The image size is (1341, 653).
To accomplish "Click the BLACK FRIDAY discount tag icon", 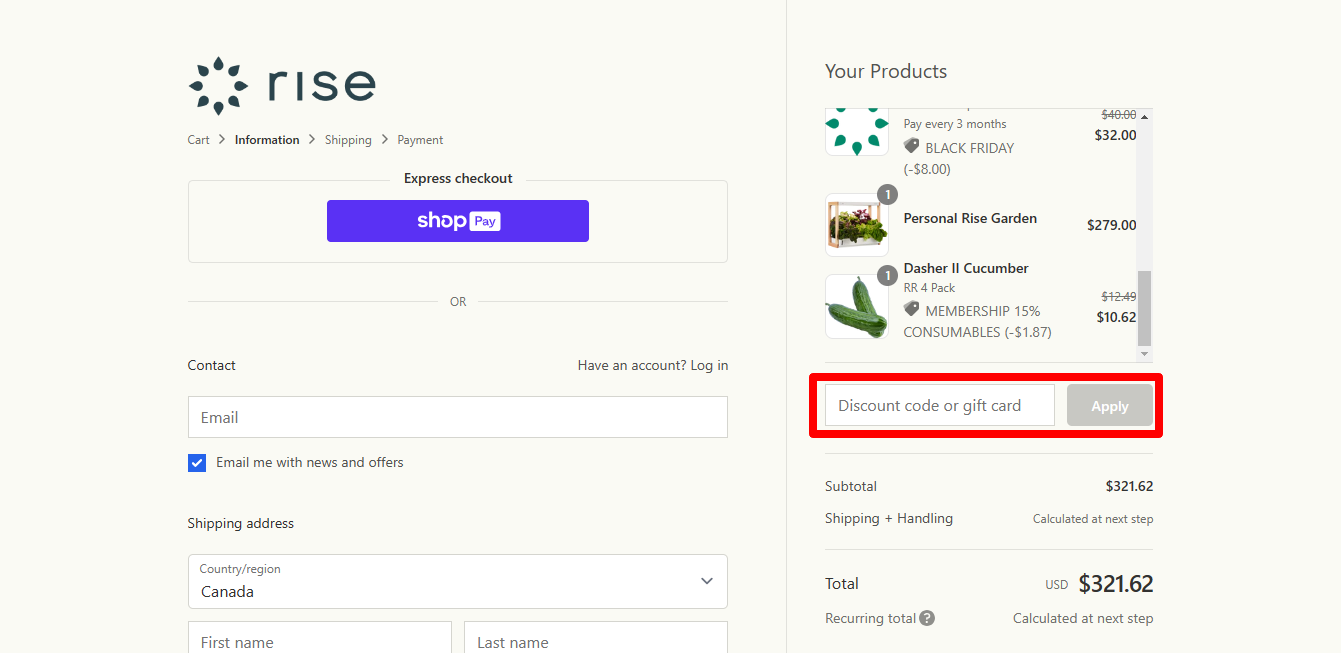I will pyautogui.click(x=911, y=146).
